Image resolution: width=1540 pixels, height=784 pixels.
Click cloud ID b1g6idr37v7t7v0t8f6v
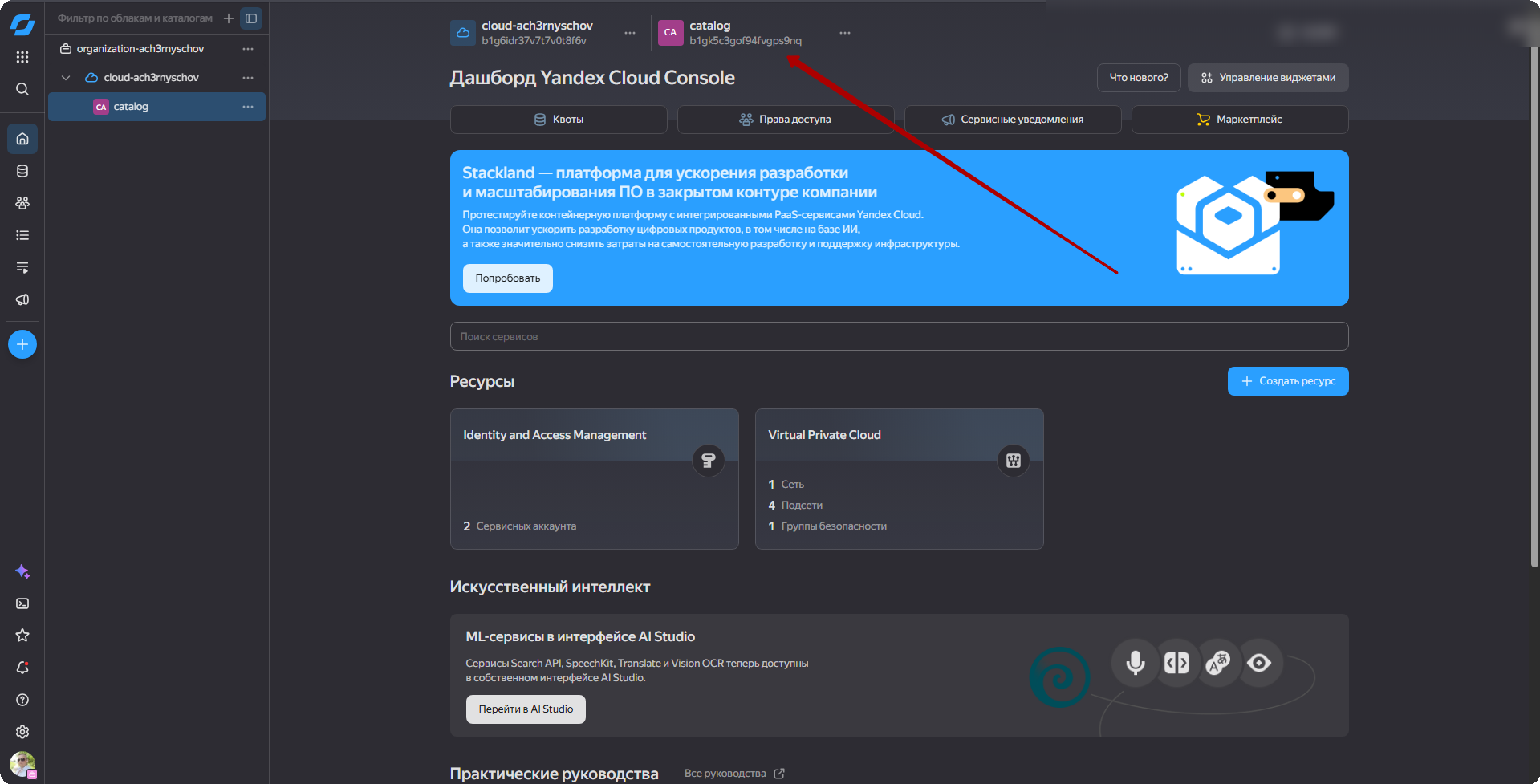point(534,41)
